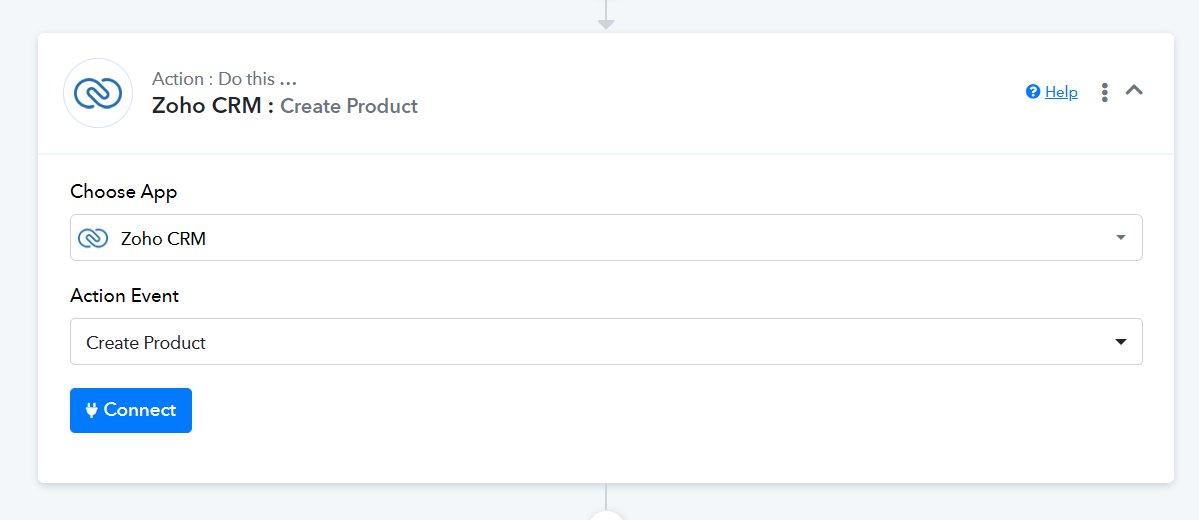Click the Action Event label

coord(124,295)
